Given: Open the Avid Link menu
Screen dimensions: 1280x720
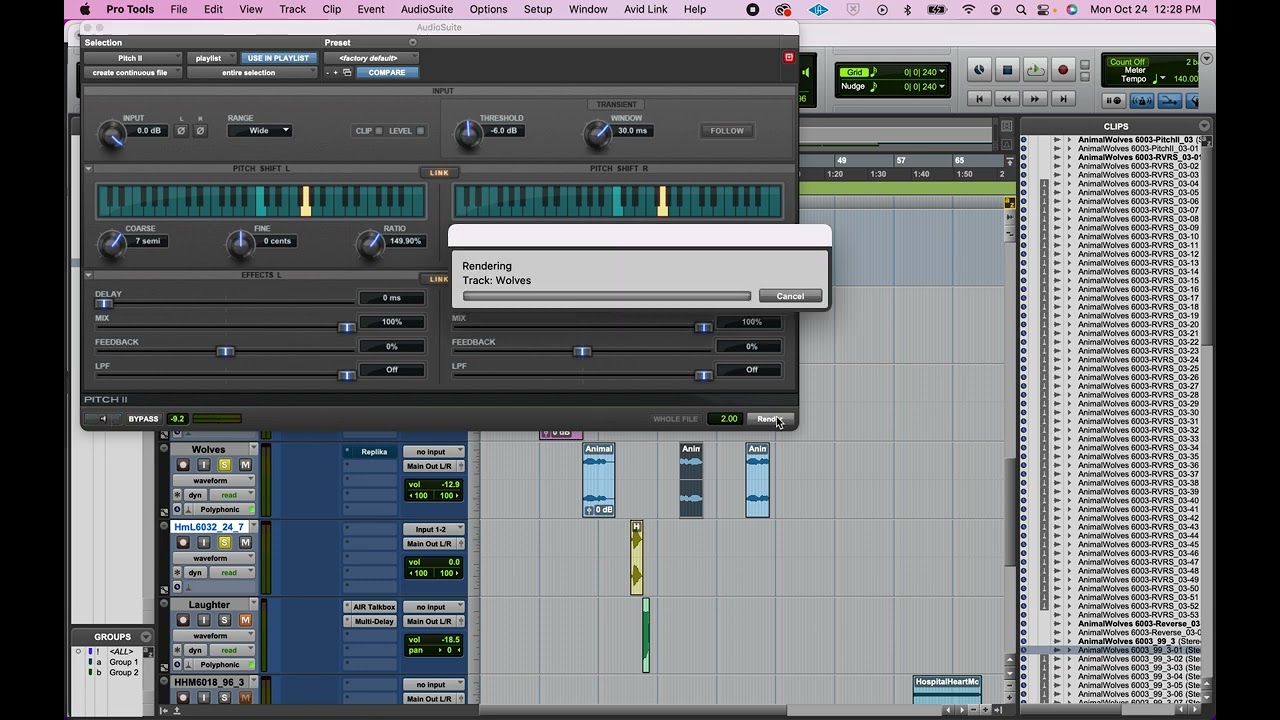Looking at the screenshot, I should tap(645, 9).
